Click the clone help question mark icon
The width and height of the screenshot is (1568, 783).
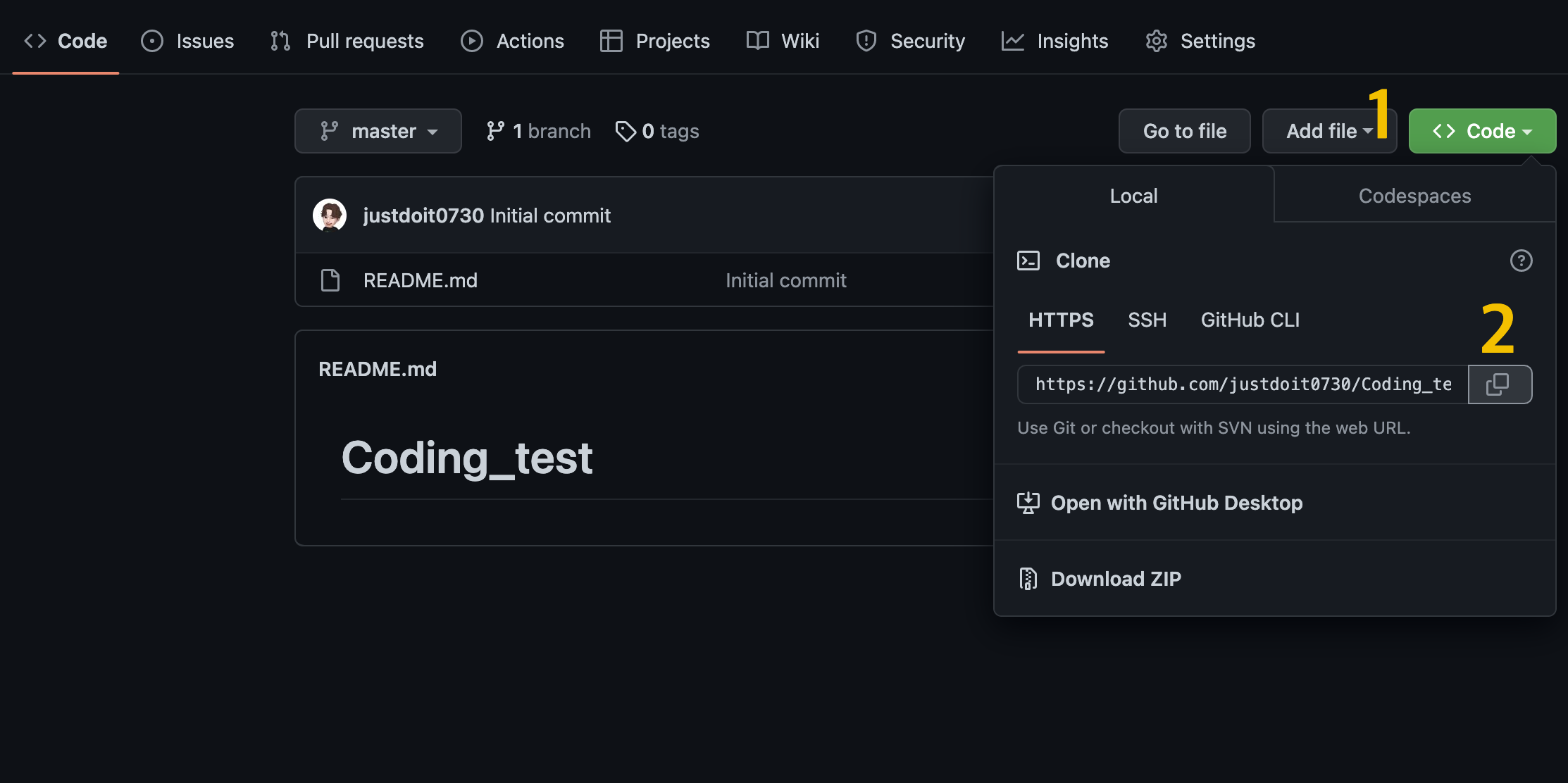[1522, 261]
